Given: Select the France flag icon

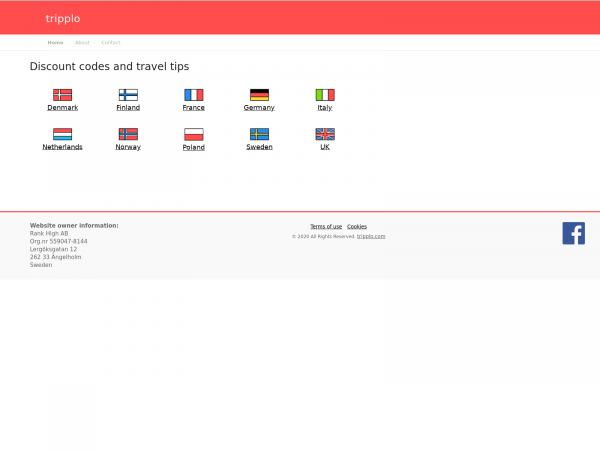Looking at the screenshot, I should point(193,95).
